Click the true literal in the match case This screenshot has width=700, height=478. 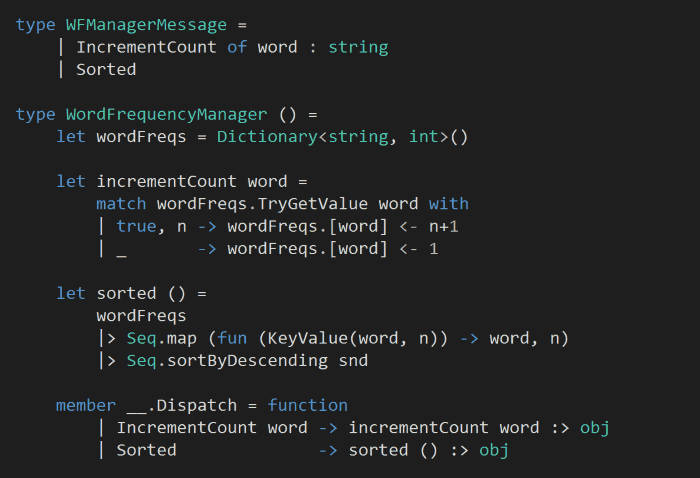pyautogui.click(x=136, y=226)
